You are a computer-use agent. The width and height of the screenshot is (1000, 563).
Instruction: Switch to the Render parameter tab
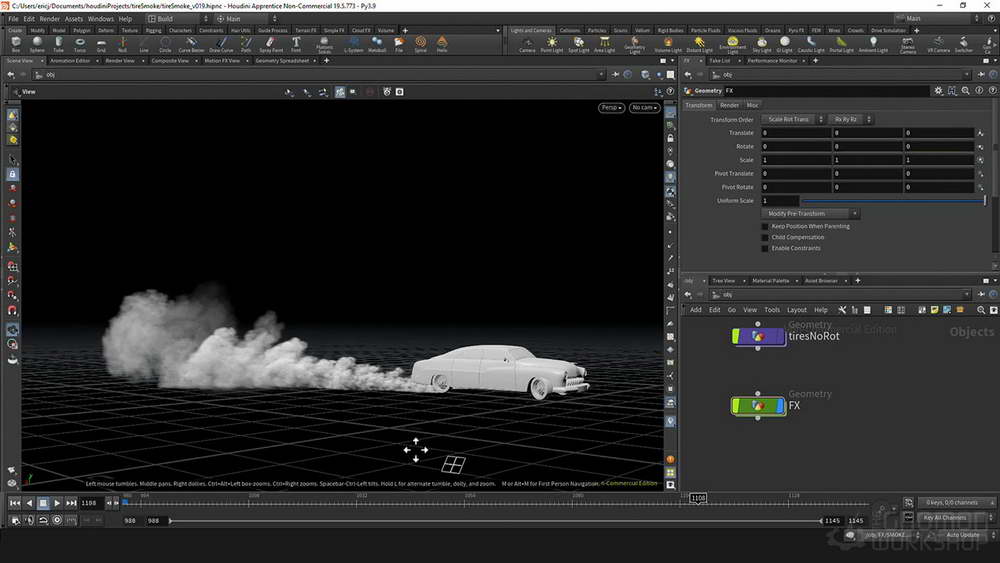729,105
